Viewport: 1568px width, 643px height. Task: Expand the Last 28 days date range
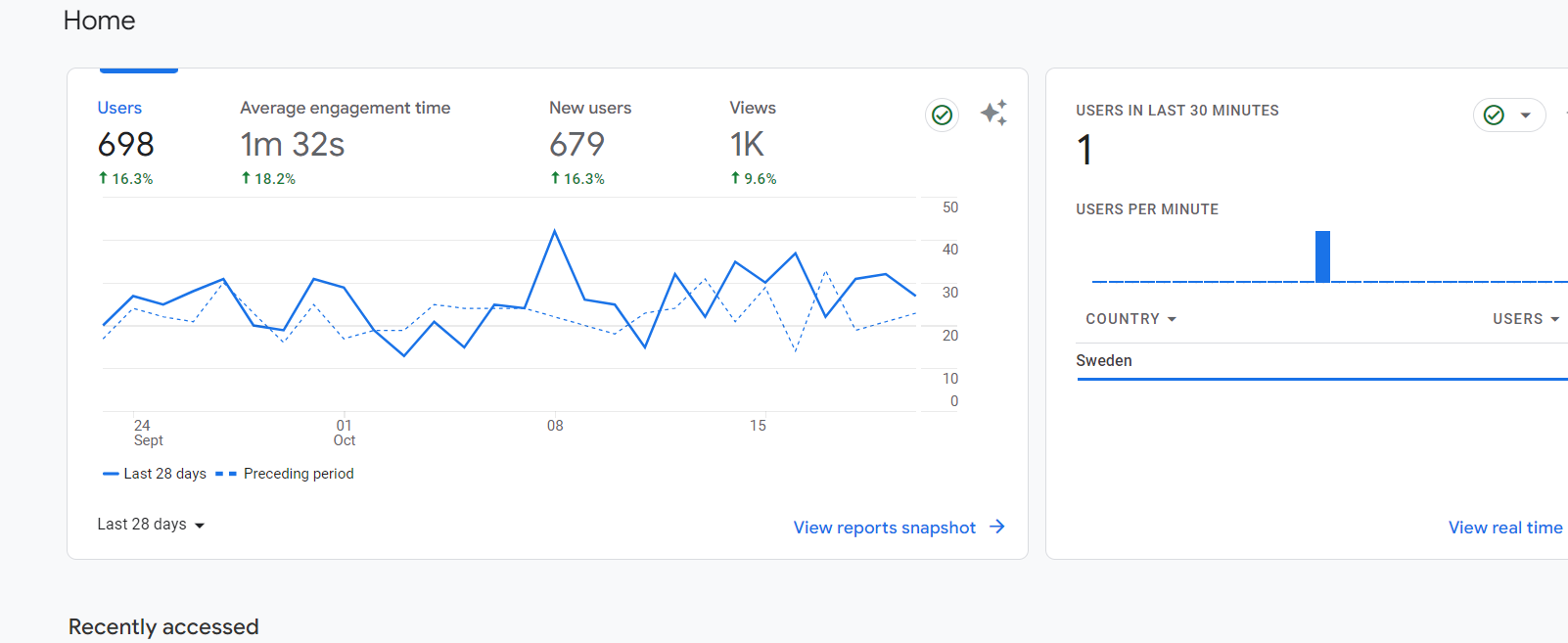(151, 525)
